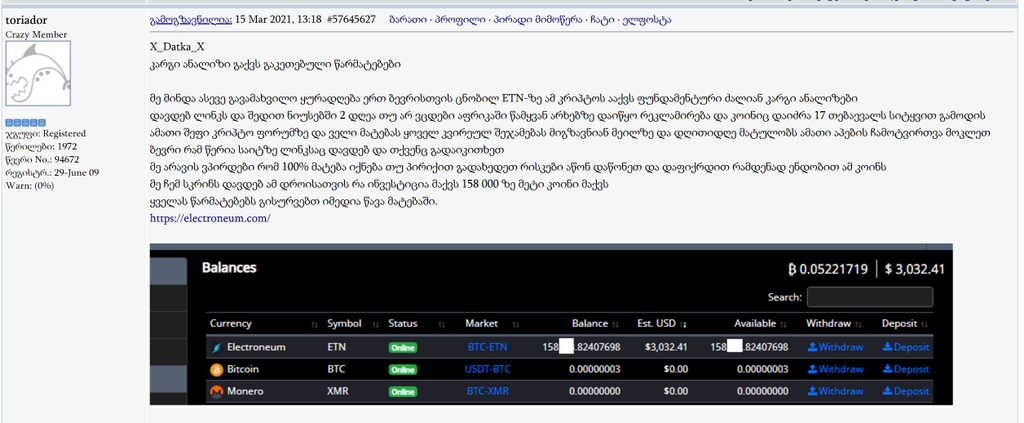The image size is (1024, 423).
Task: Click the Online badge for ETN
Action: coord(403,348)
